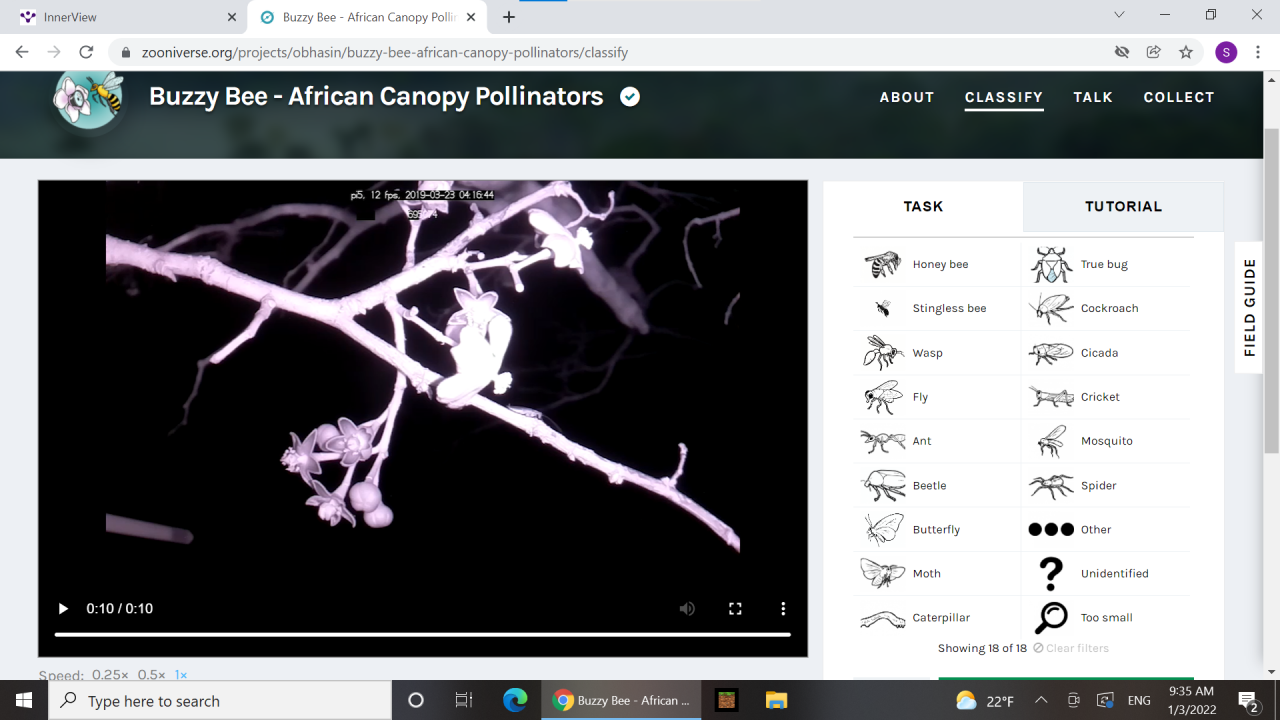Show hidden system tray icons
1280x720 pixels.
point(1041,700)
